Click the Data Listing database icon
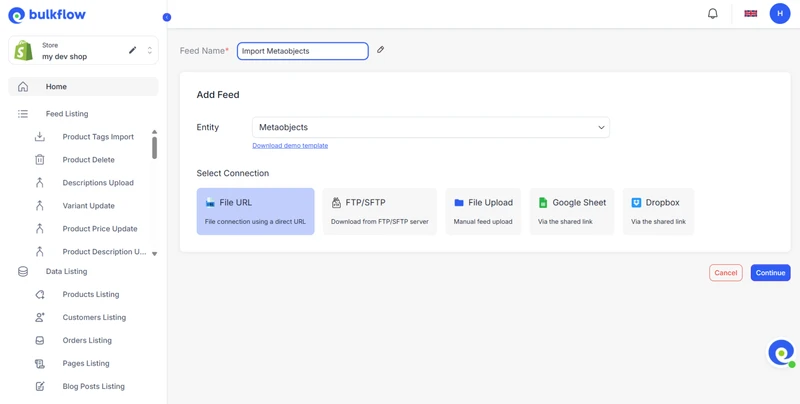 [x=23, y=271]
